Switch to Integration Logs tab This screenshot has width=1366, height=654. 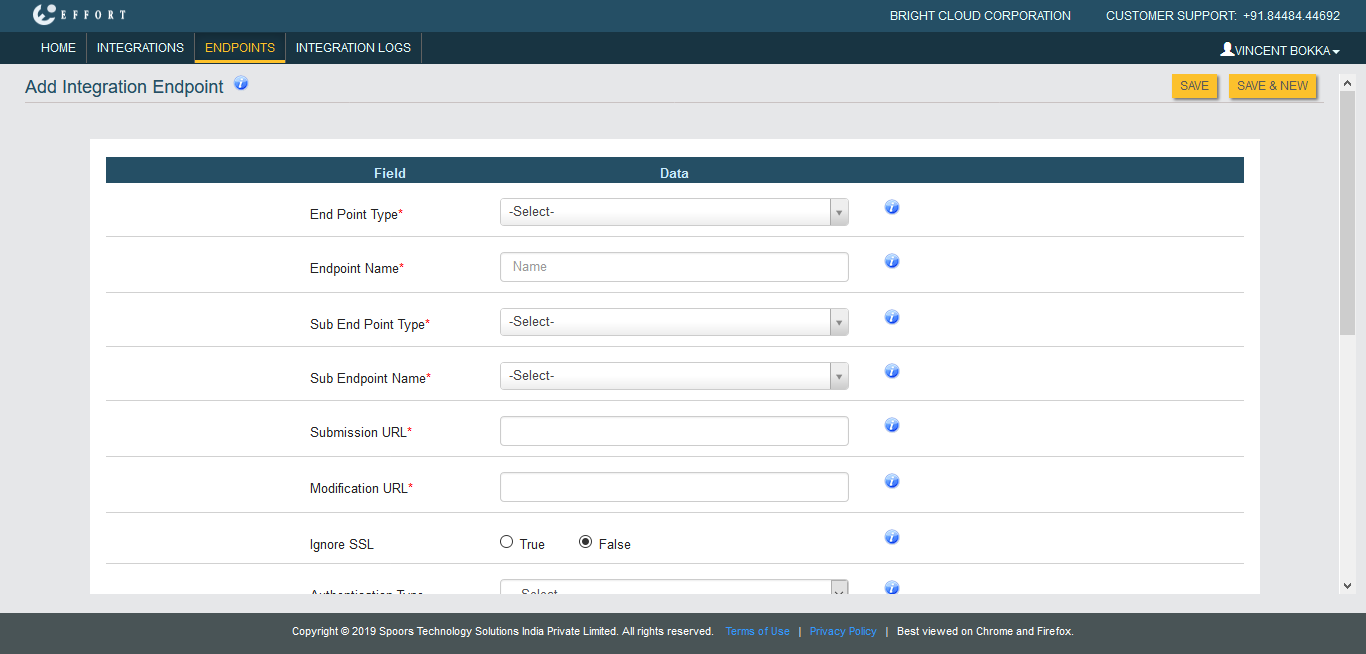353,48
